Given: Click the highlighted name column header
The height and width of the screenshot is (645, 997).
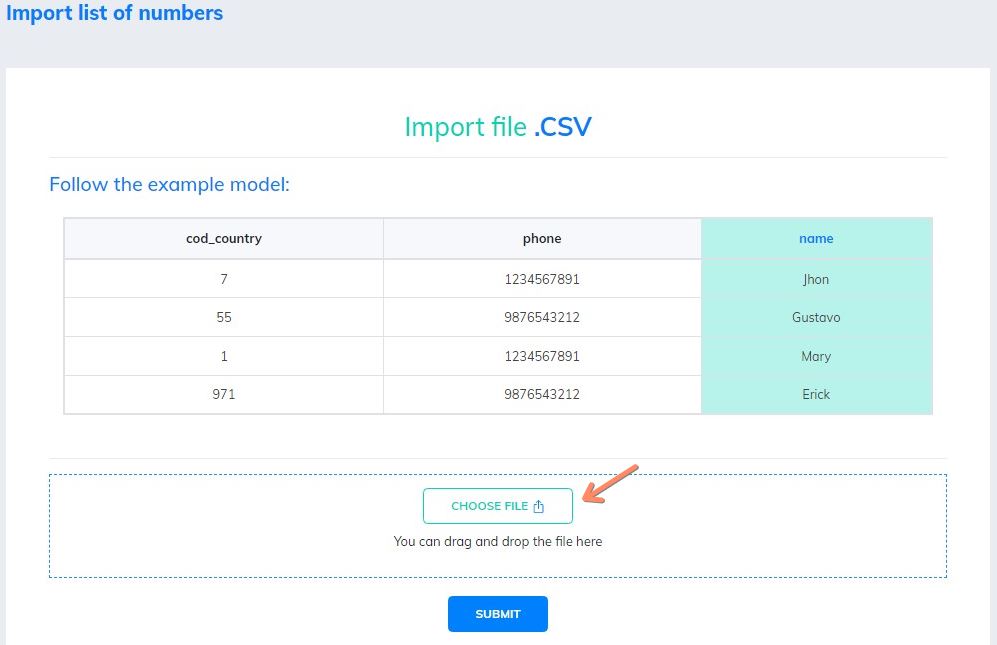Looking at the screenshot, I should tap(816, 239).
